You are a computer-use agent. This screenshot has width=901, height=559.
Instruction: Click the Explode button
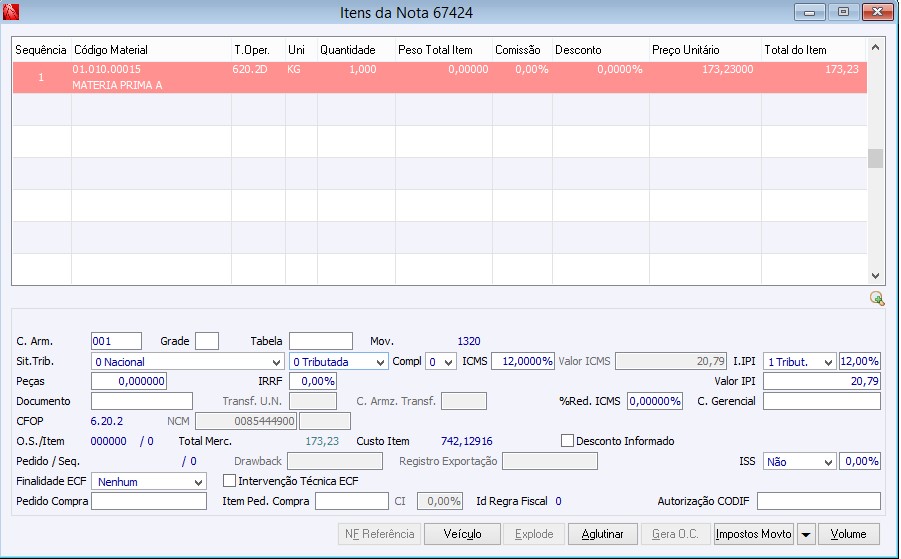coord(534,534)
